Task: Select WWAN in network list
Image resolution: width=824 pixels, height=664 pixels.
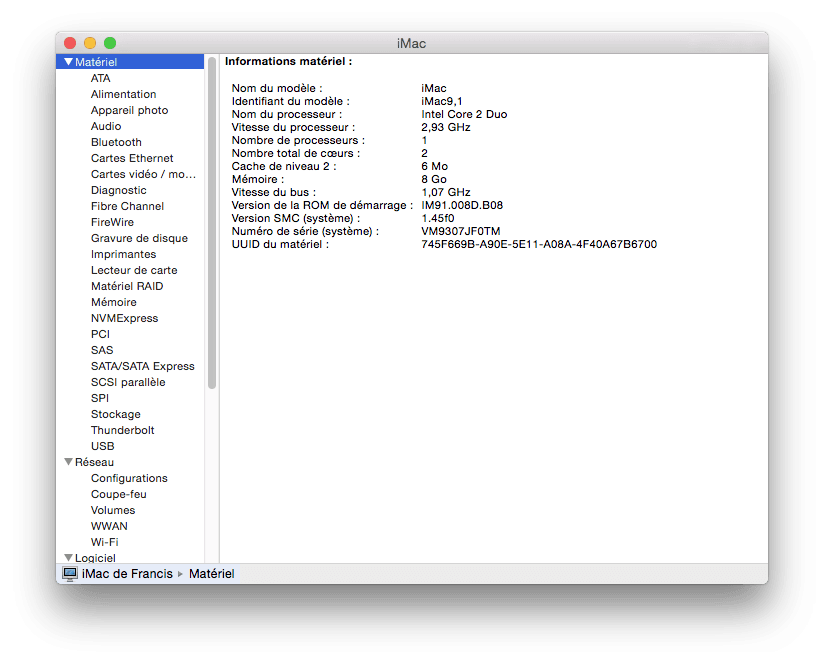Action: 109,526
